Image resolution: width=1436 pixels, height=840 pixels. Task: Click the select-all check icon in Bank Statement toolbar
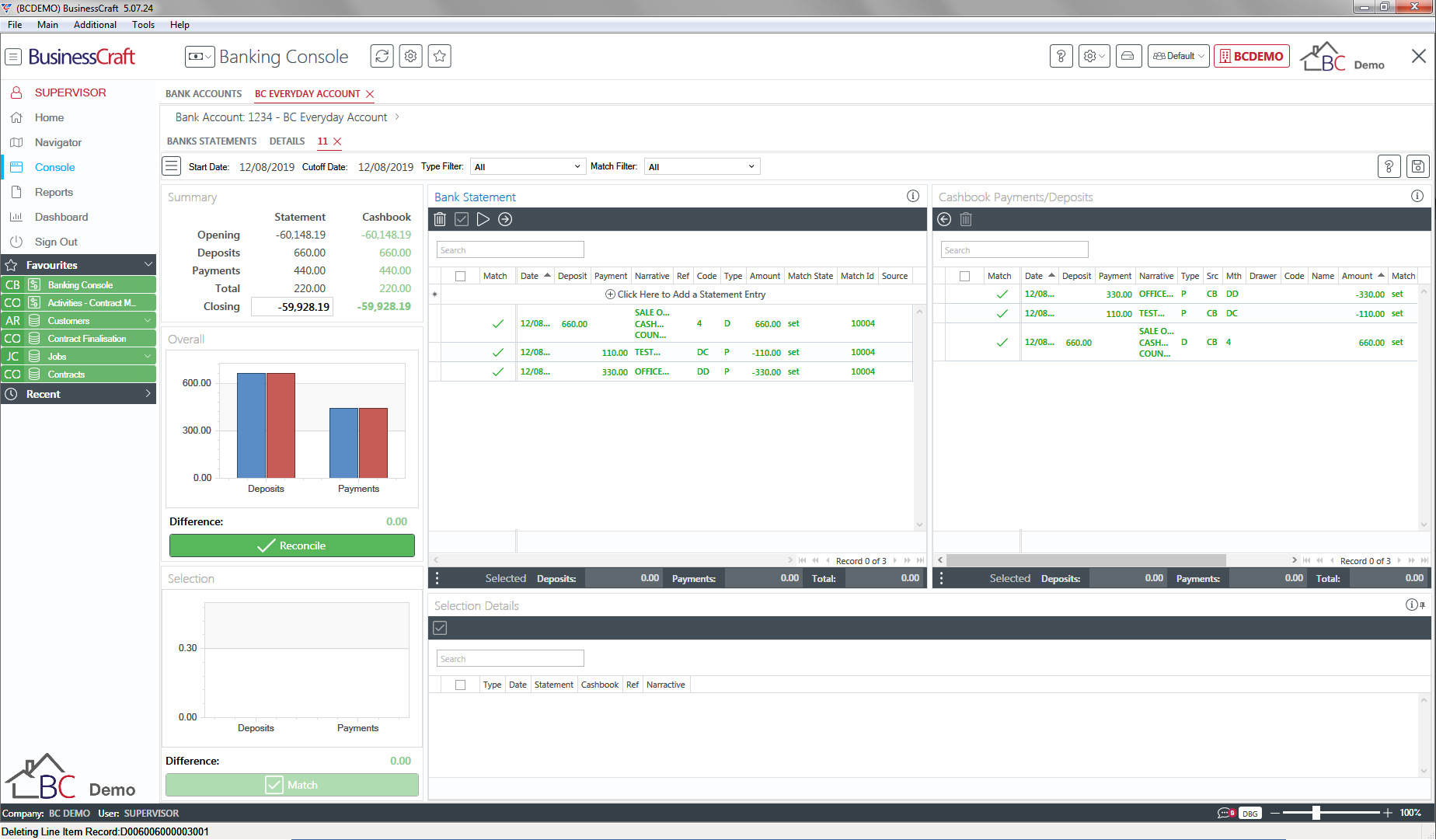pos(462,219)
